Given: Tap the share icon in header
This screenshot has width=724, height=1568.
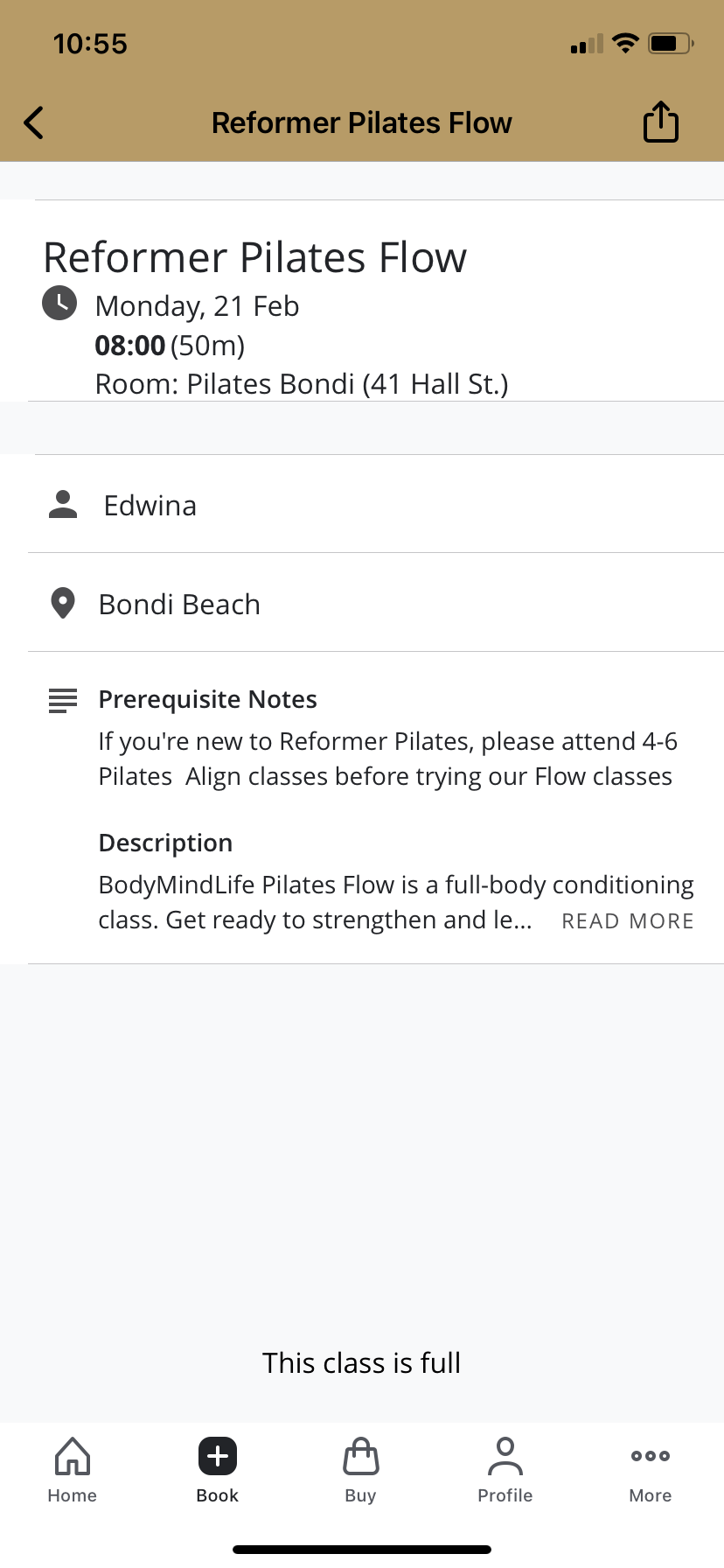Looking at the screenshot, I should pyautogui.click(x=661, y=122).
